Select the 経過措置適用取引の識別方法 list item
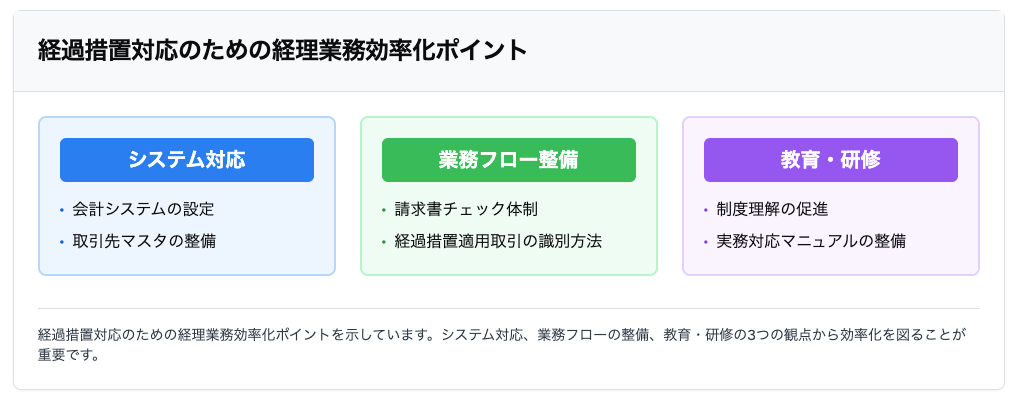This screenshot has width=1024, height=406. [498, 241]
